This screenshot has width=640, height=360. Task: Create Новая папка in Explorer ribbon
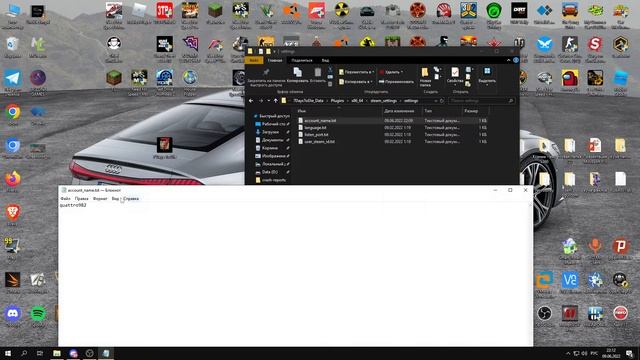click(x=425, y=77)
